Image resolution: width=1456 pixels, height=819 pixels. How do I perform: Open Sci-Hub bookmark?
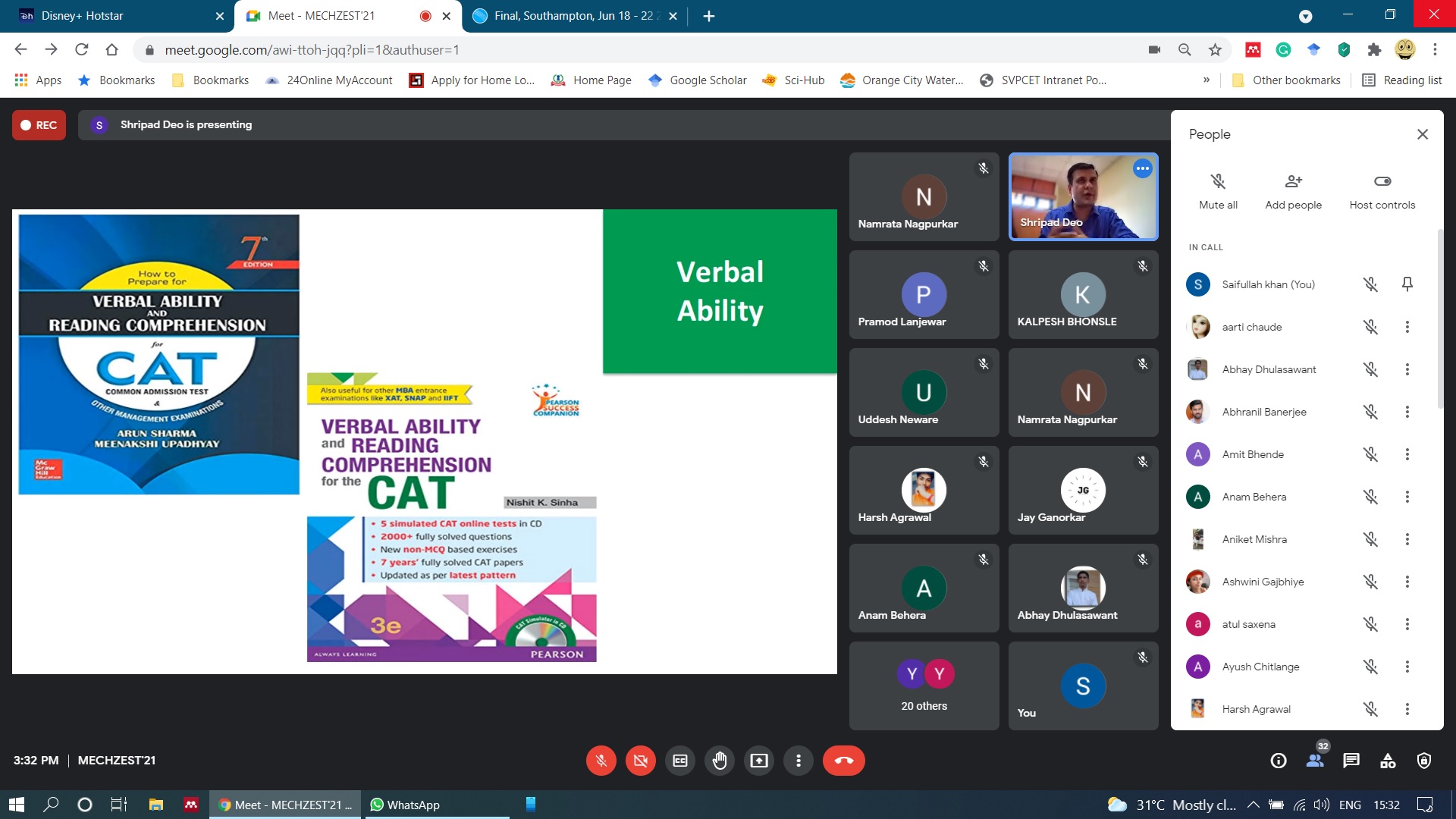click(793, 80)
